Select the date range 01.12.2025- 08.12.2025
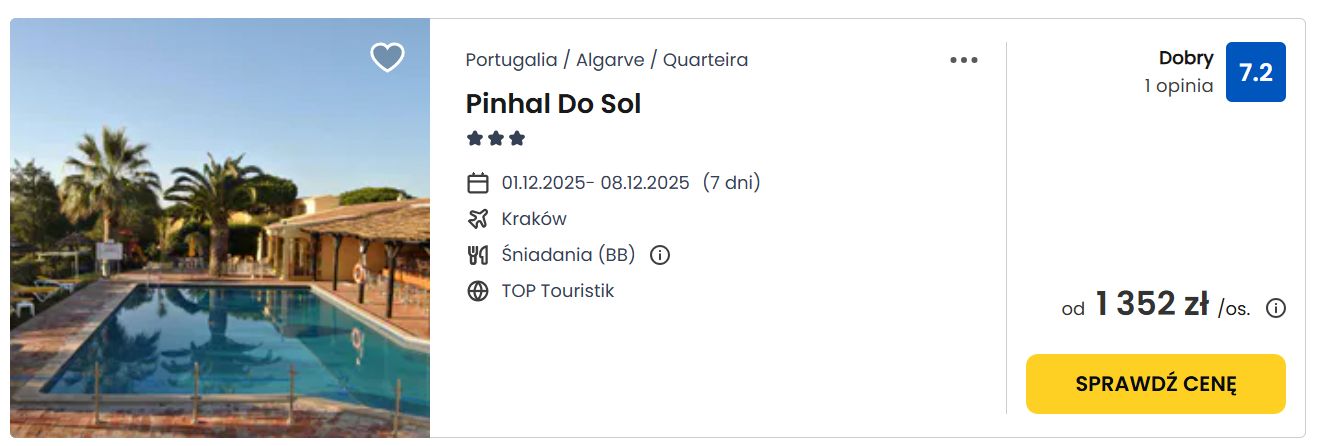 pos(596,183)
